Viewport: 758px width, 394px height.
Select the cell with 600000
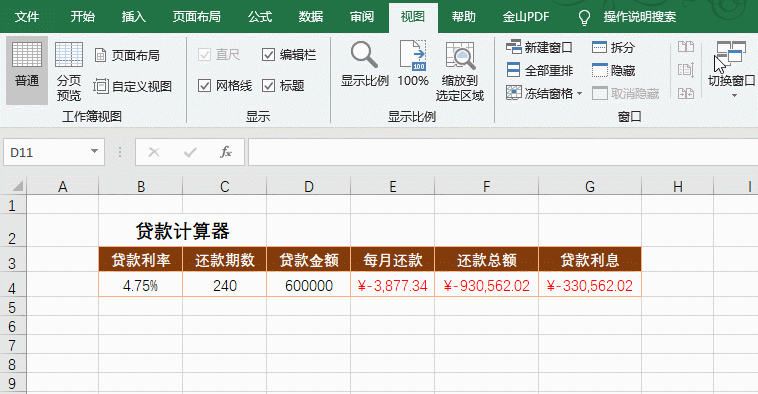click(x=308, y=285)
